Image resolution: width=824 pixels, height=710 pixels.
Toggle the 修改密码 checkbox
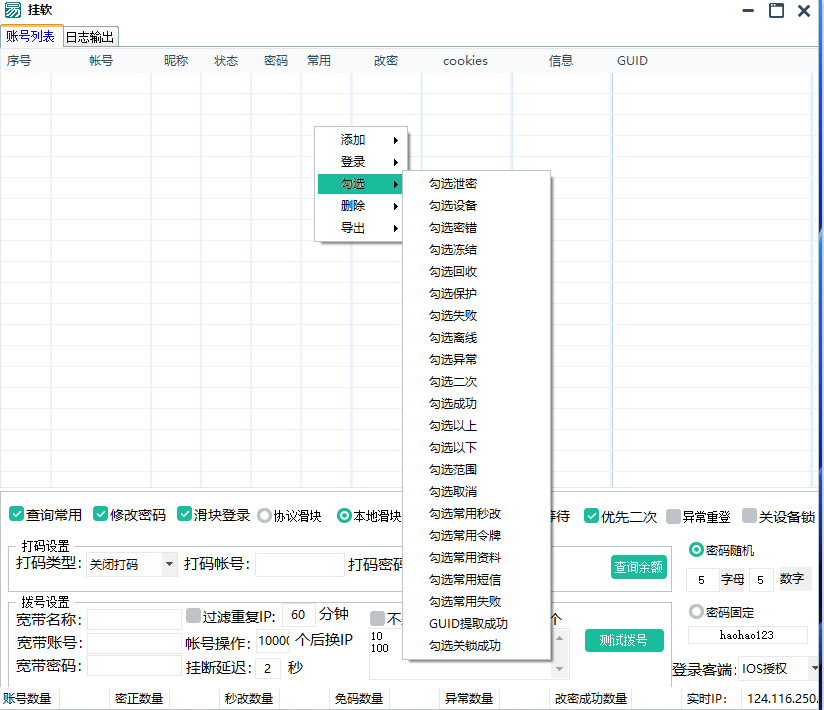click(x=100, y=515)
